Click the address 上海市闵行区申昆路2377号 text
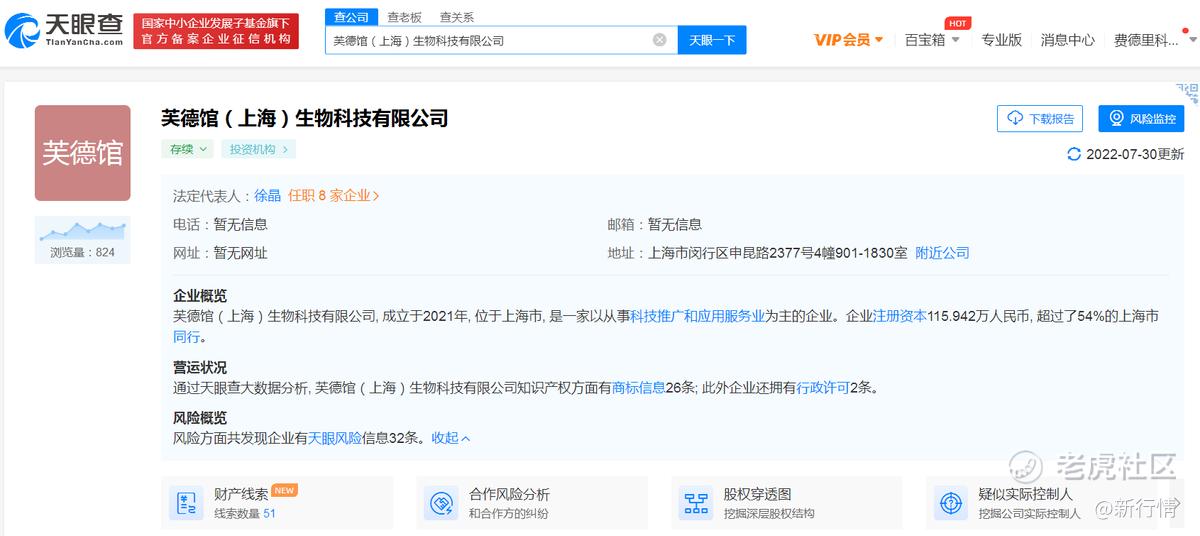1200x536 pixels. pos(778,253)
